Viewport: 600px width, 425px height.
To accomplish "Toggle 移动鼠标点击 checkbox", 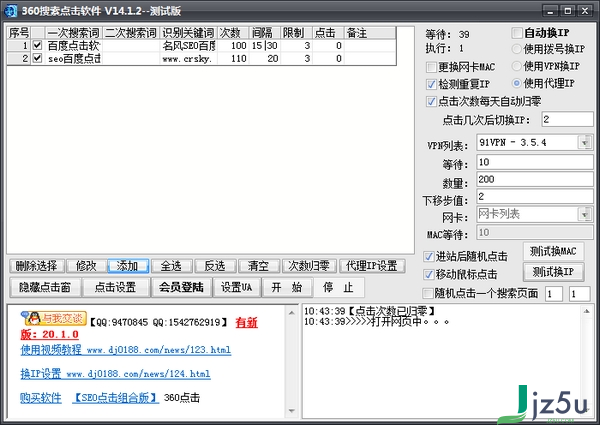I will coord(429,274).
